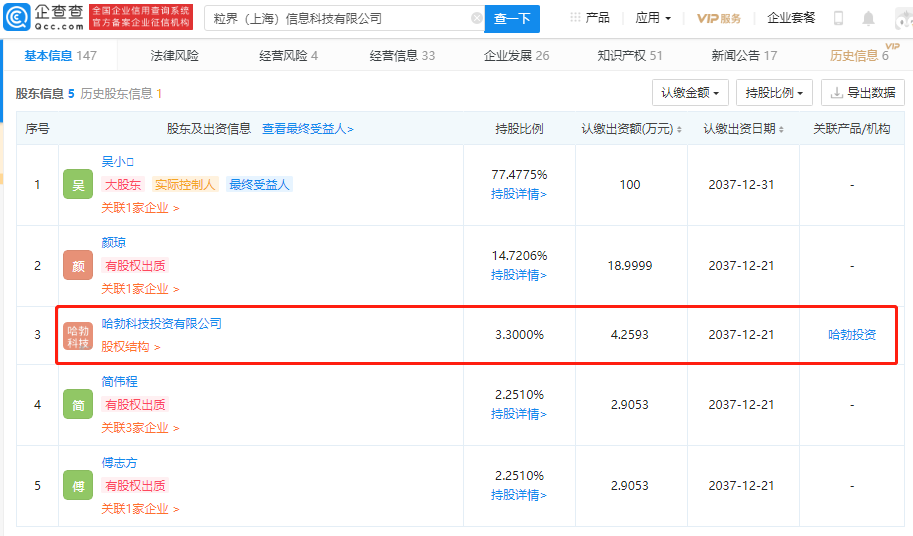Click 有股权出质 tag under 颜琼

click(x=135, y=265)
